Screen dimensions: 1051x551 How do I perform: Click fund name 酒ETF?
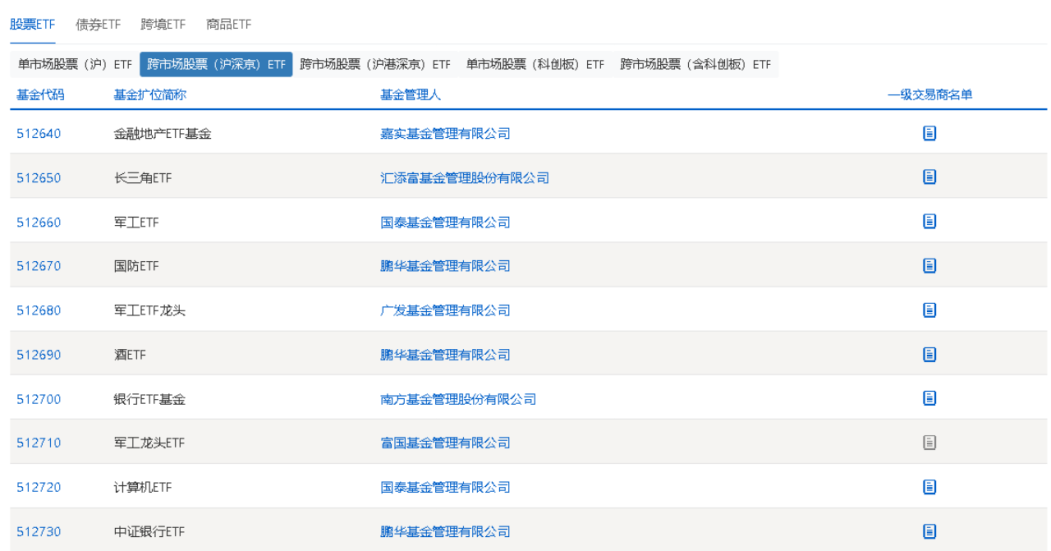pyautogui.click(x=129, y=355)
